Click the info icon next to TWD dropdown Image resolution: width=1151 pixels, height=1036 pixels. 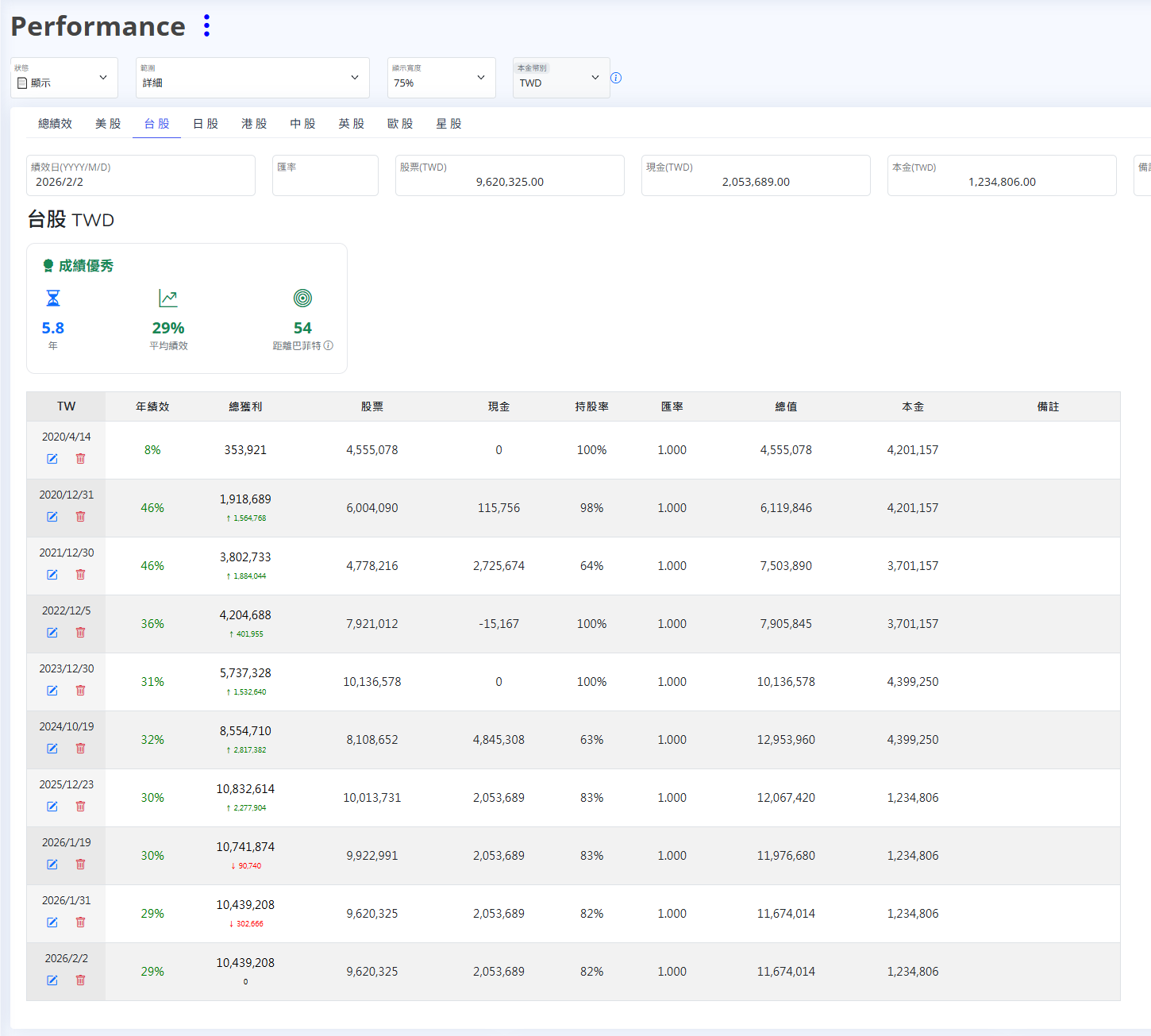616,78
